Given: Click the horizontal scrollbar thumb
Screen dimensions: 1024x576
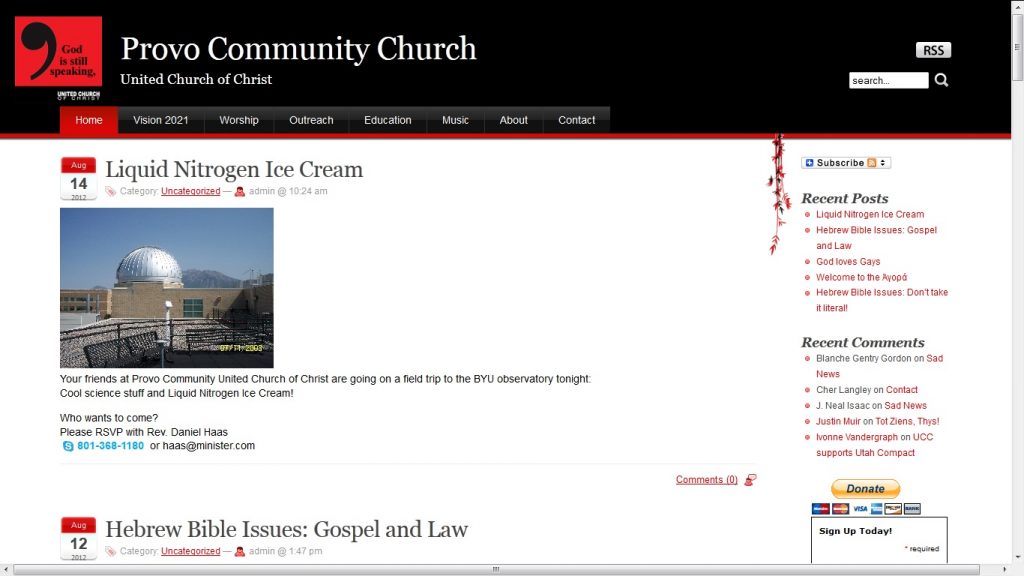Looking at the screenshot, I should pyautogui.click(x=496, y=569).
